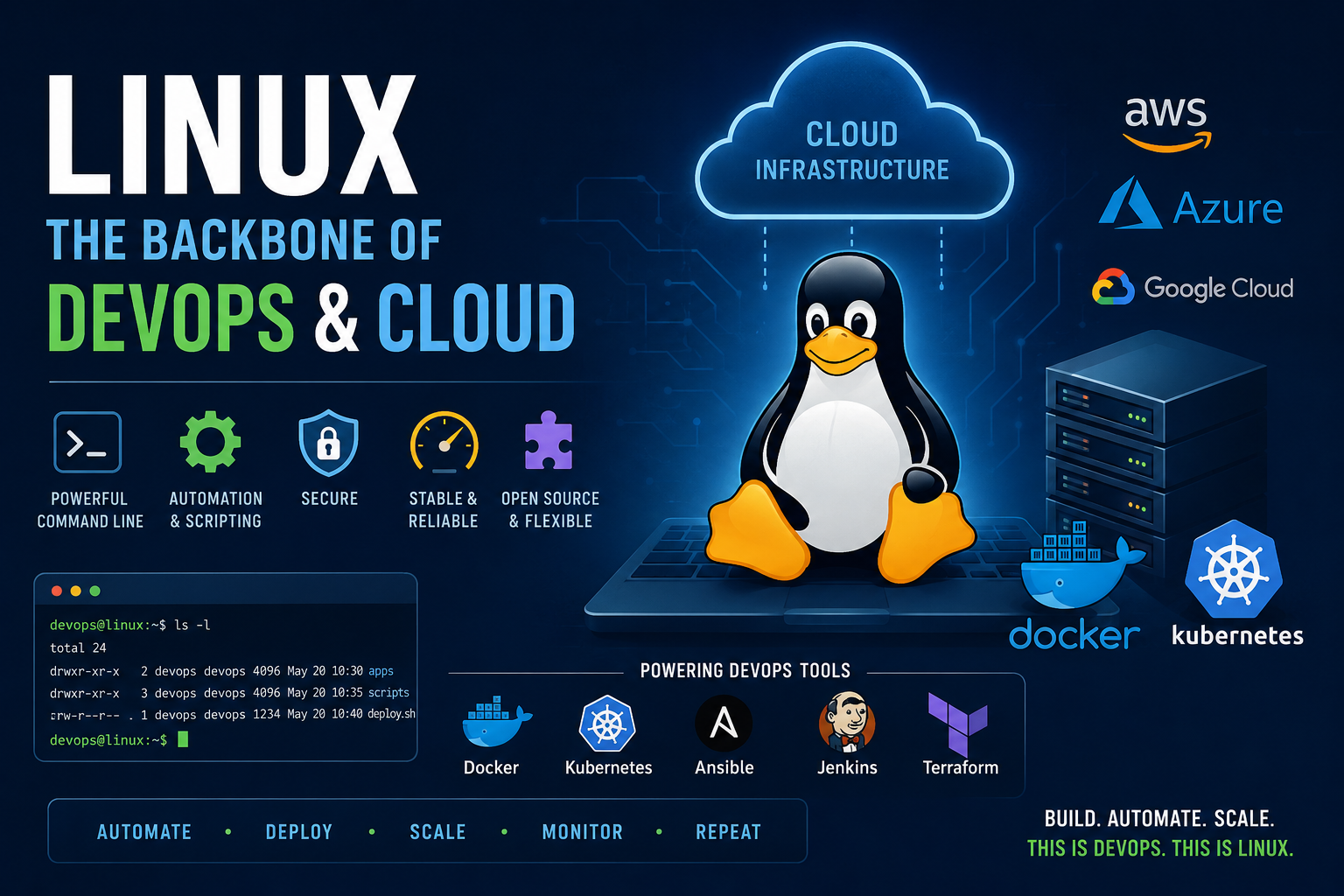
Task: Click the OPEN SOURCE & FLEXIBLE label
Action: pyautogui.click(x=550, y=509)
